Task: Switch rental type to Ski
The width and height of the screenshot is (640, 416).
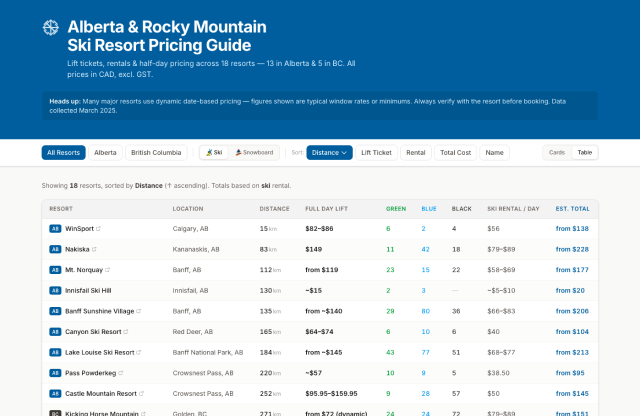Action: pos(214,152)
